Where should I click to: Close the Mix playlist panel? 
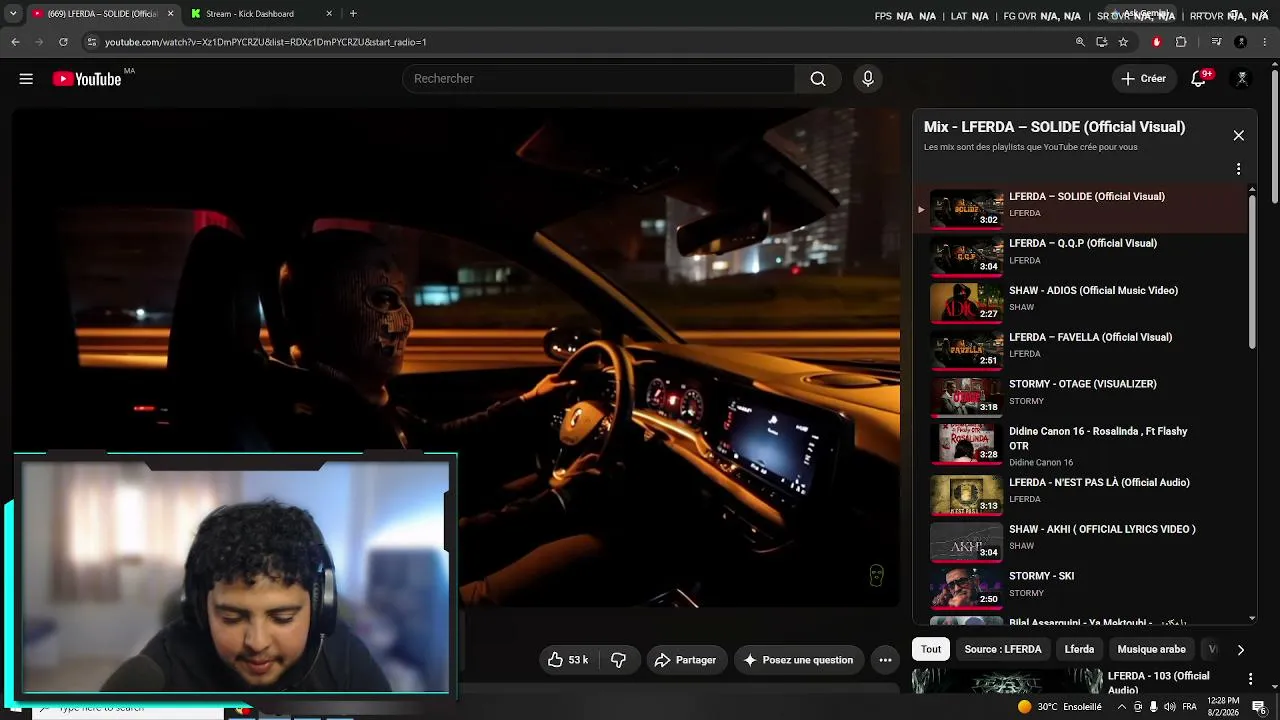1239,136
